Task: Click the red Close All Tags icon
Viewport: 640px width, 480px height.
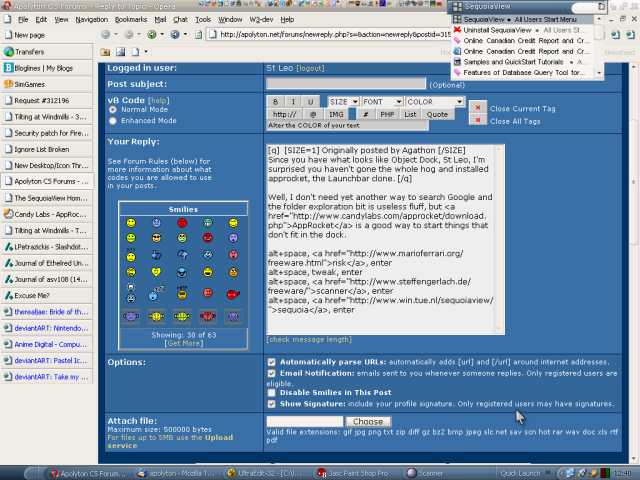Action: [x=478, y=120]
